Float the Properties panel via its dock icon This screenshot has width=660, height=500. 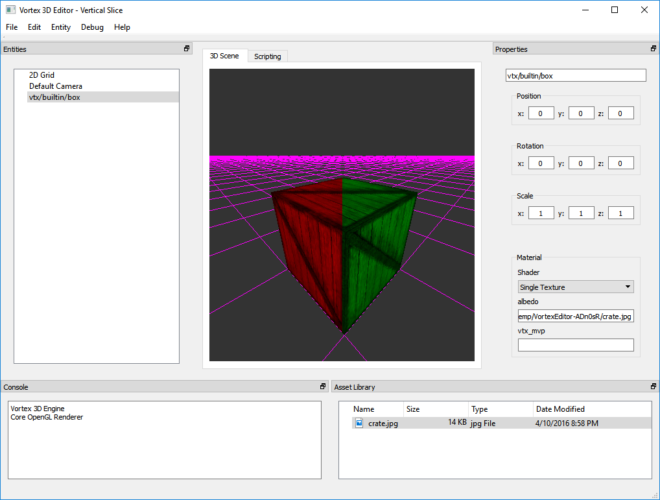click(653, 48)
